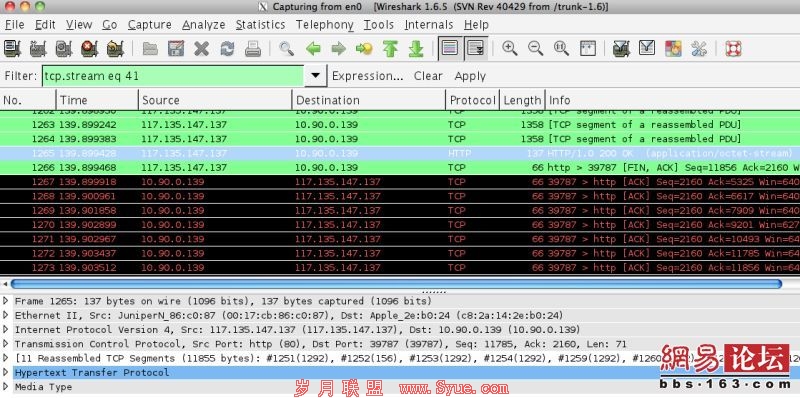This screenshot has height=398, width=800.
Task: Open the Capture menu
Action: tap(149, 24)
